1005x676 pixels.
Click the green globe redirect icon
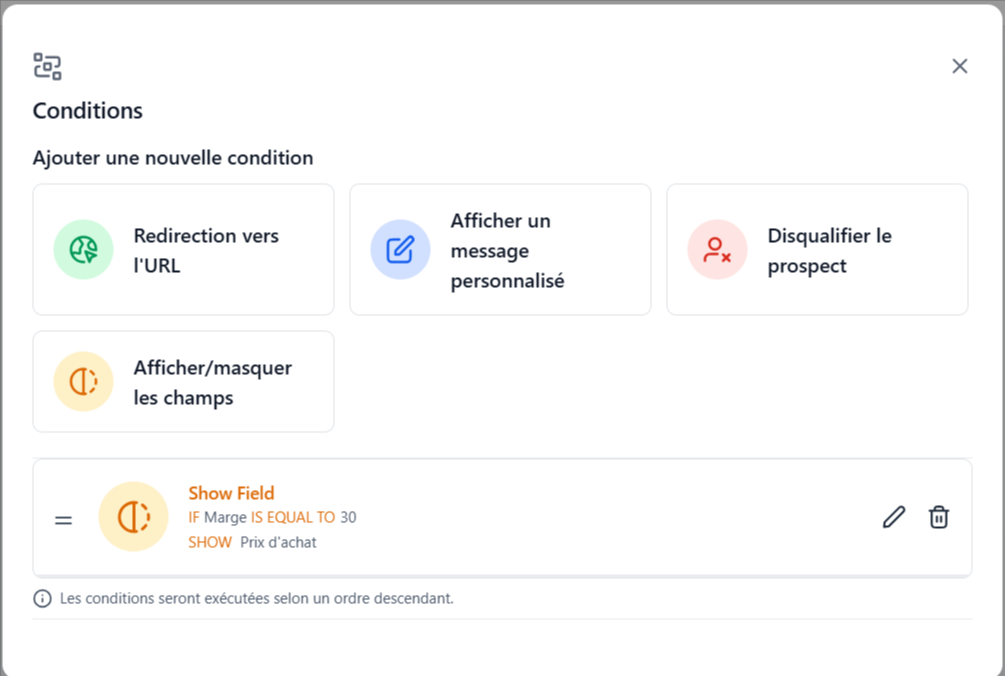[x=83, y=250]
